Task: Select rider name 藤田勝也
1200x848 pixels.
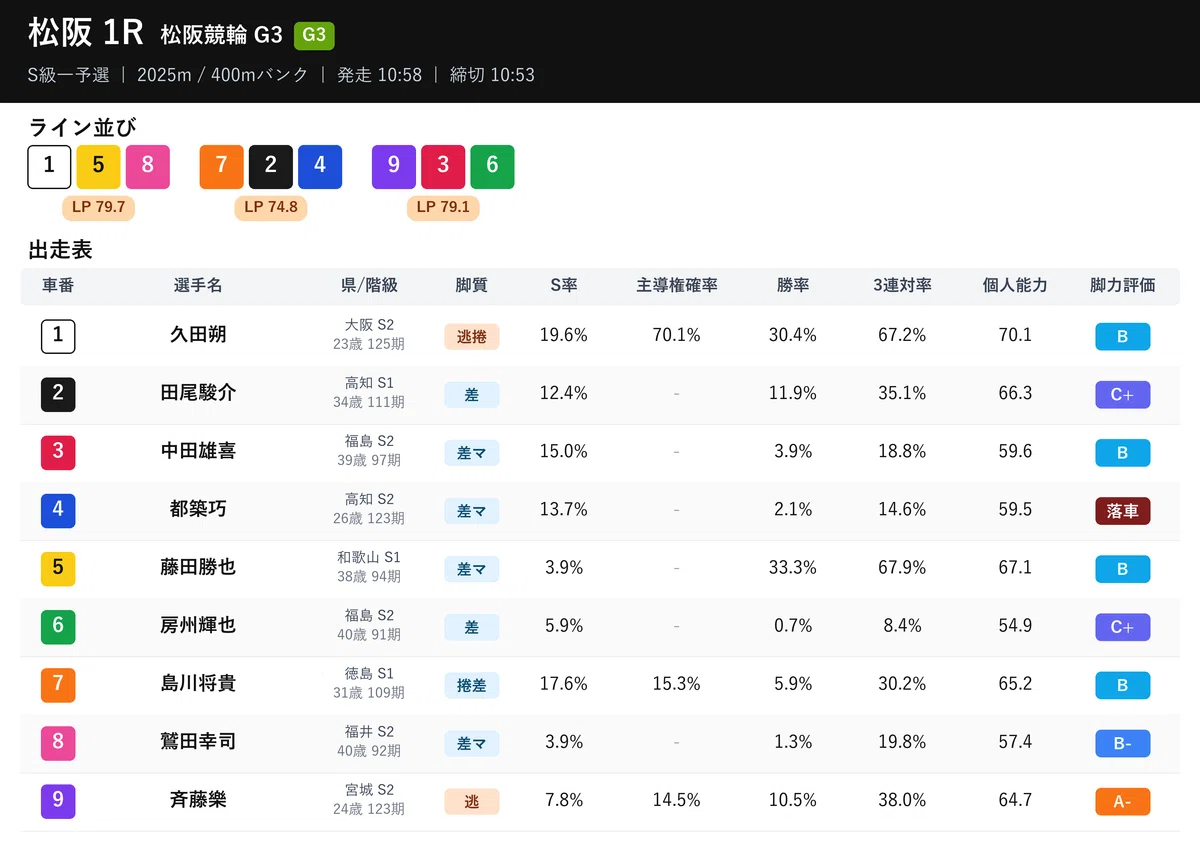Action: coord(198,567)
